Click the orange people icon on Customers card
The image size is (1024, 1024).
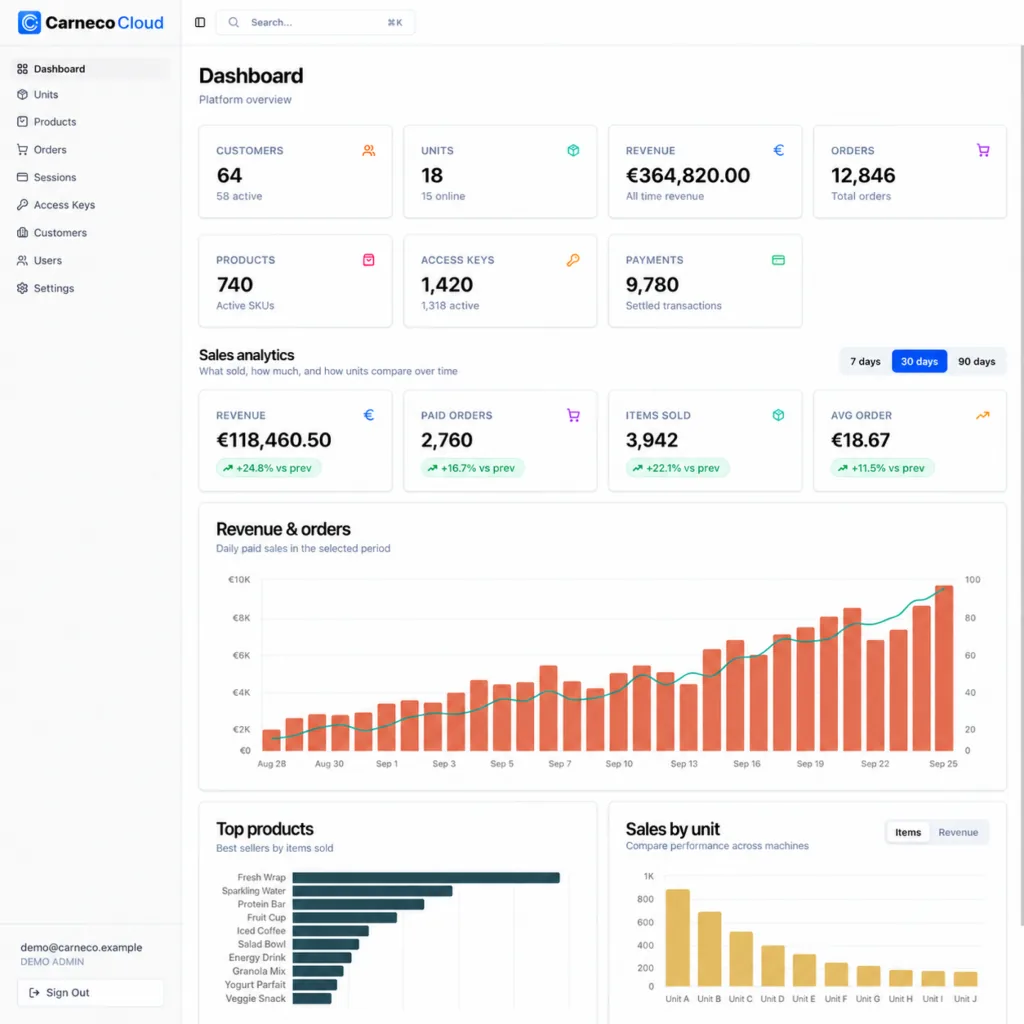(368, 150)
